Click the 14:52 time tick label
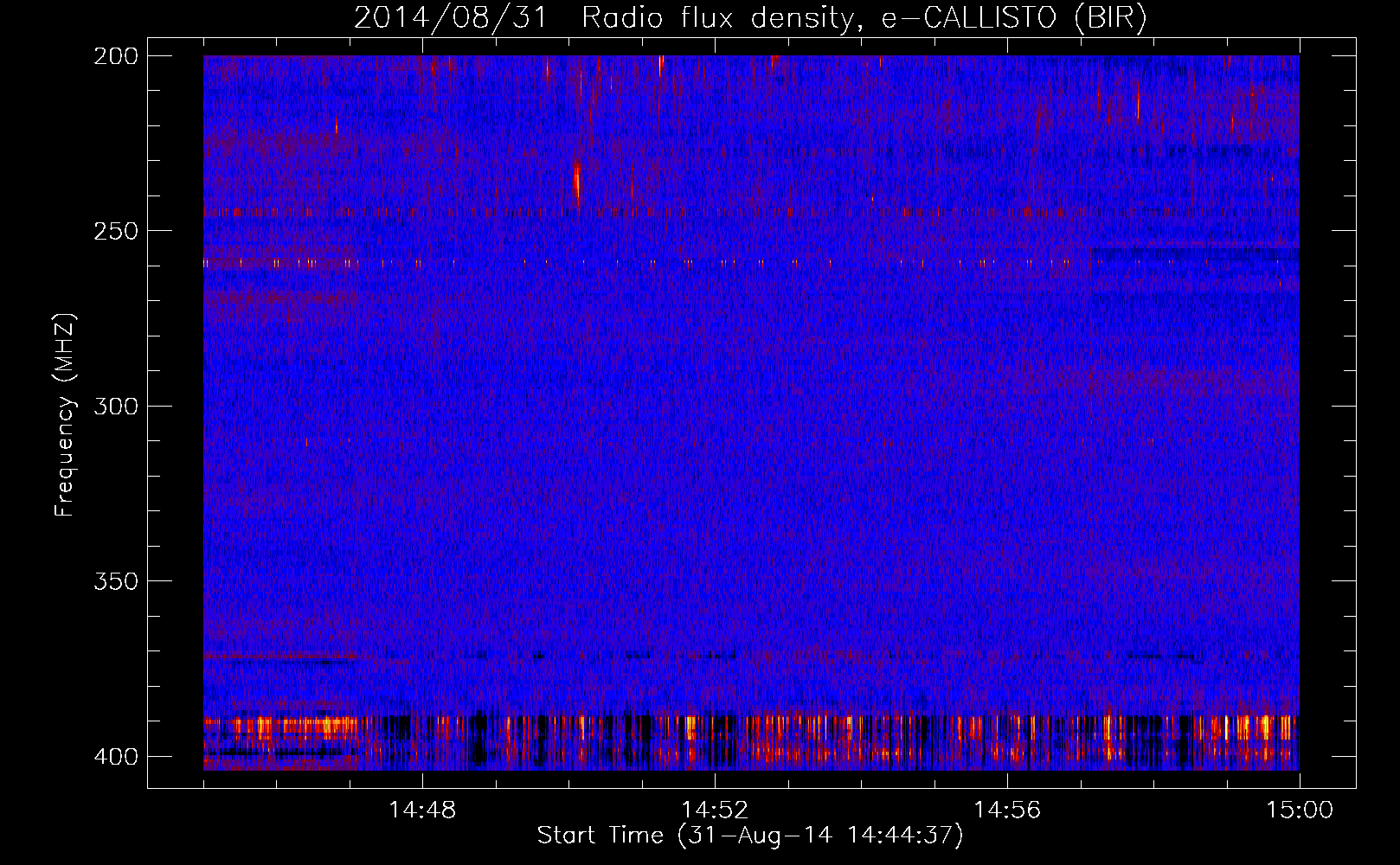This screenshot has height=865, width=1400. click(x=715, y=810)
